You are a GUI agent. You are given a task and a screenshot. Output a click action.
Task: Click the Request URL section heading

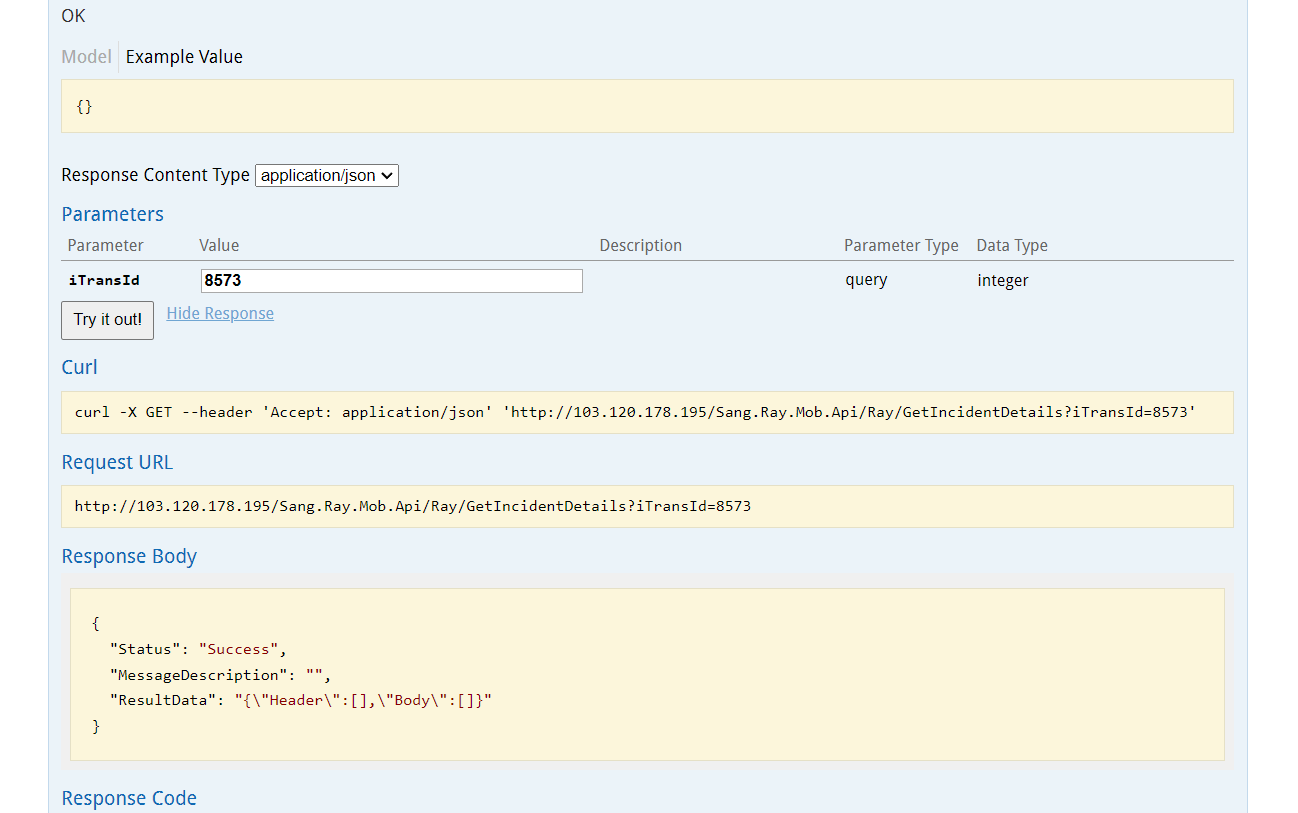pos(117,462)
